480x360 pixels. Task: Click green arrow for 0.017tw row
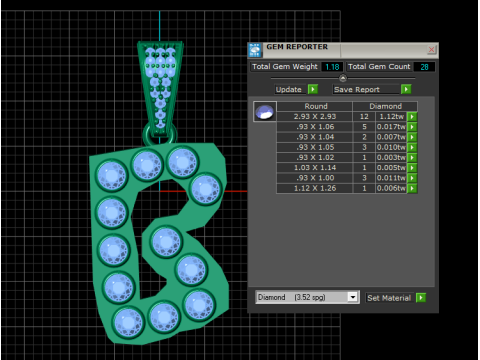(412, 127)
